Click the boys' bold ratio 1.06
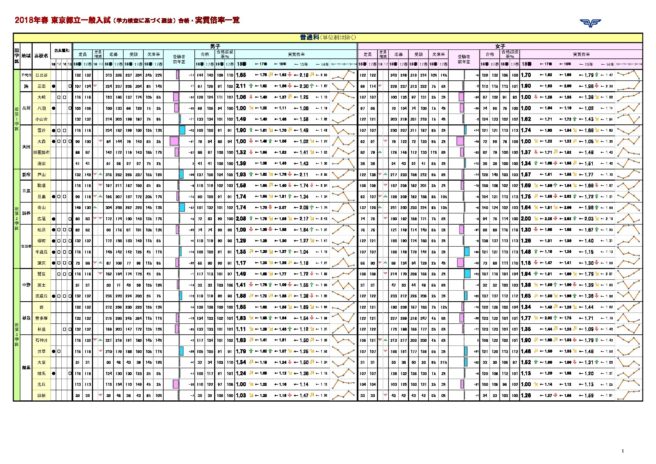Screen dimensions: 656x464 [x=241, y=97]
